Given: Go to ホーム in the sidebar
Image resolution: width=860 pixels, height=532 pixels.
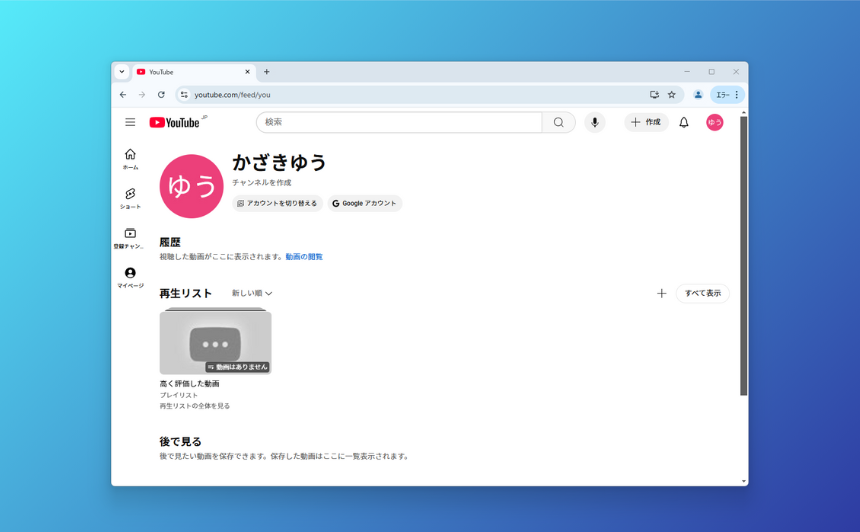Looking at the screenshot, I should [x=130, y=159].
